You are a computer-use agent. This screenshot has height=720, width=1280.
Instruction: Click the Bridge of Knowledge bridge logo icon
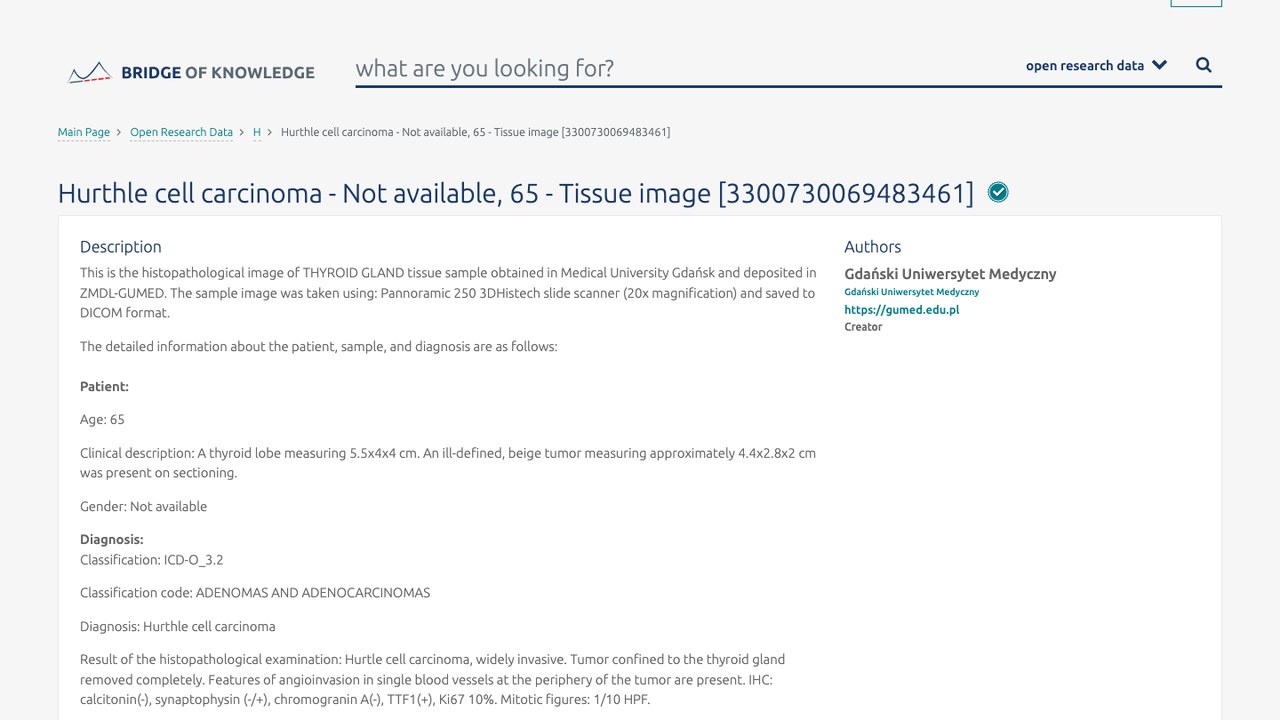89,72
